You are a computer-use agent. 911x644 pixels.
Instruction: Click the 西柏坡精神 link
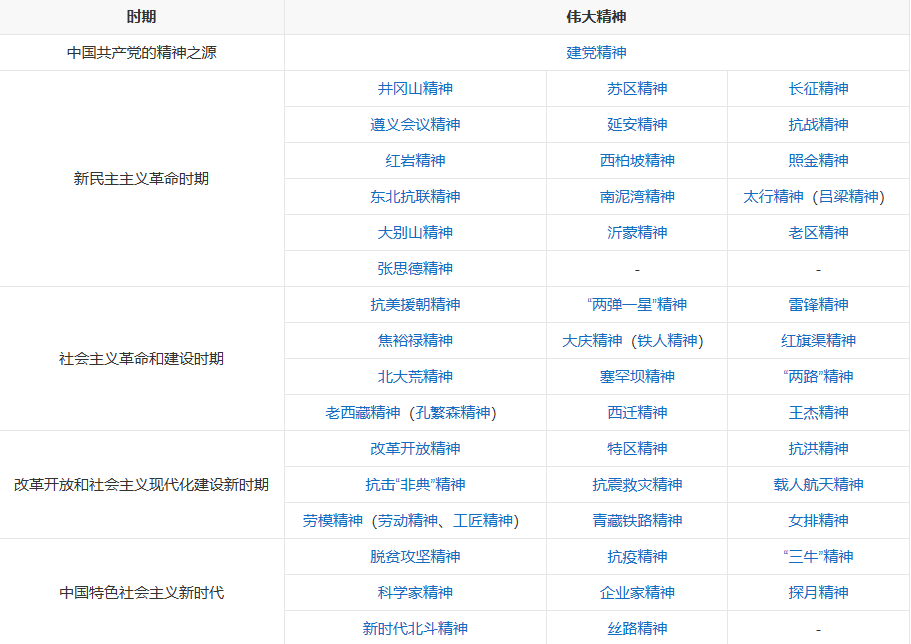[637, 161]
